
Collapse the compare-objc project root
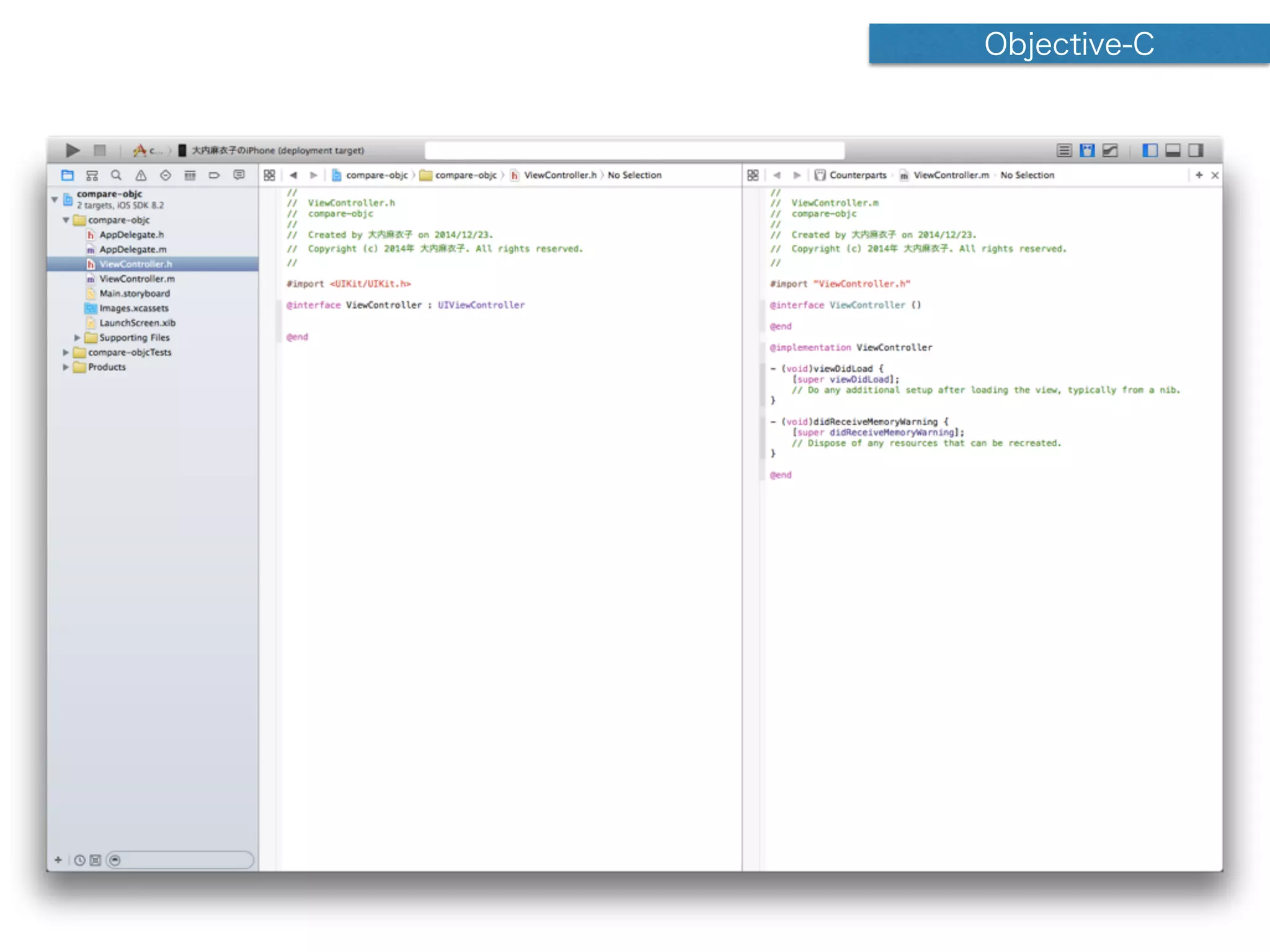(55, 199)
